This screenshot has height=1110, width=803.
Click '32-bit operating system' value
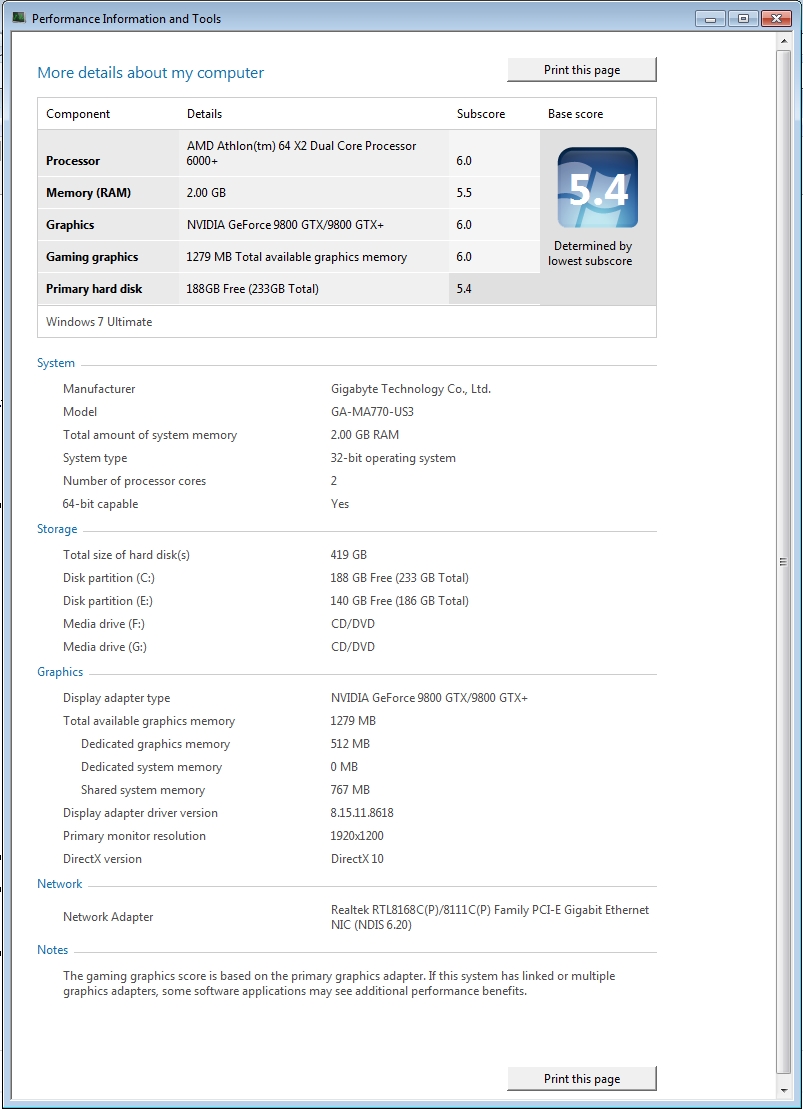[x=393, y=458]
